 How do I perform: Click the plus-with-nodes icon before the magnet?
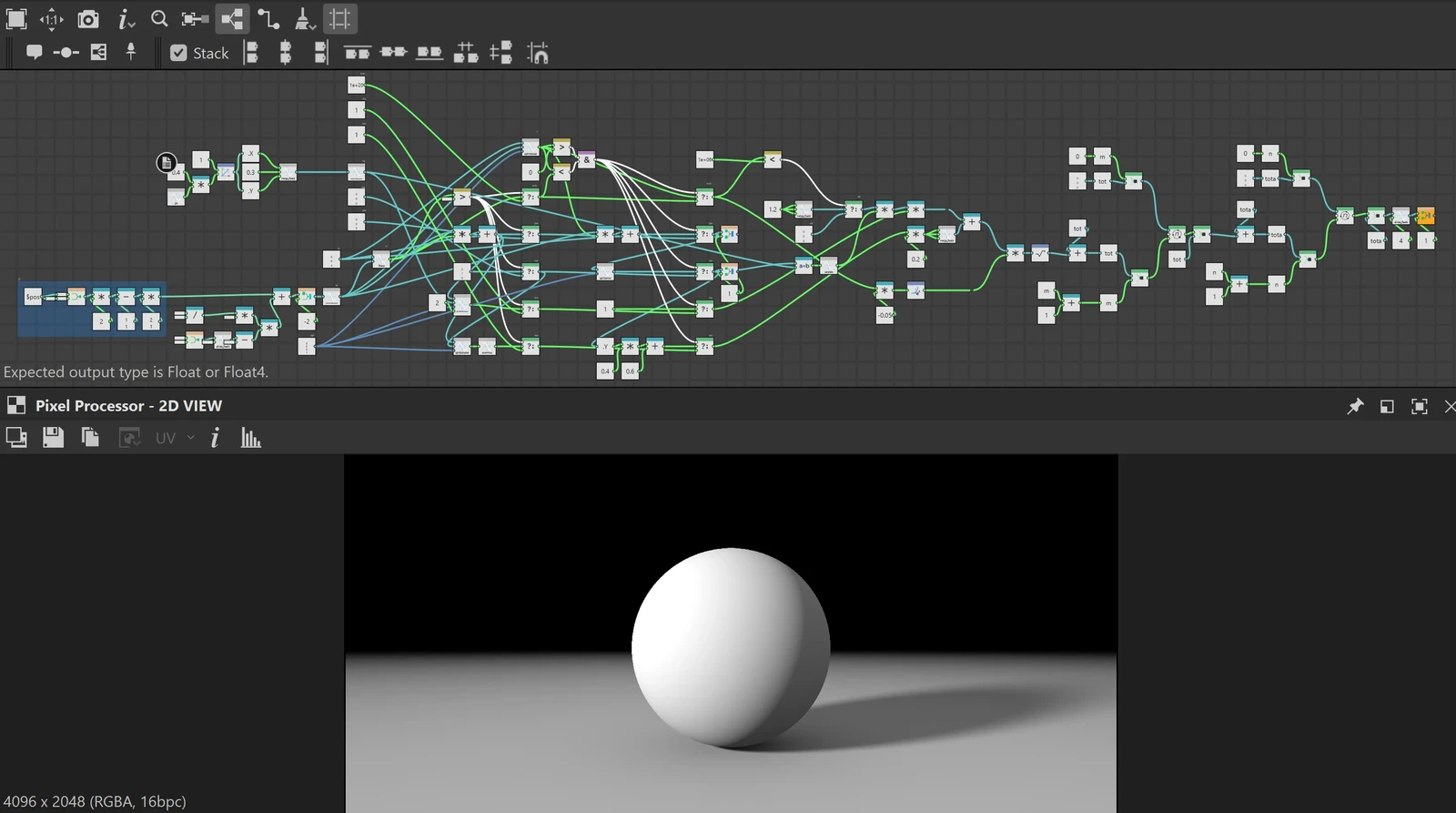coord(500,53)
